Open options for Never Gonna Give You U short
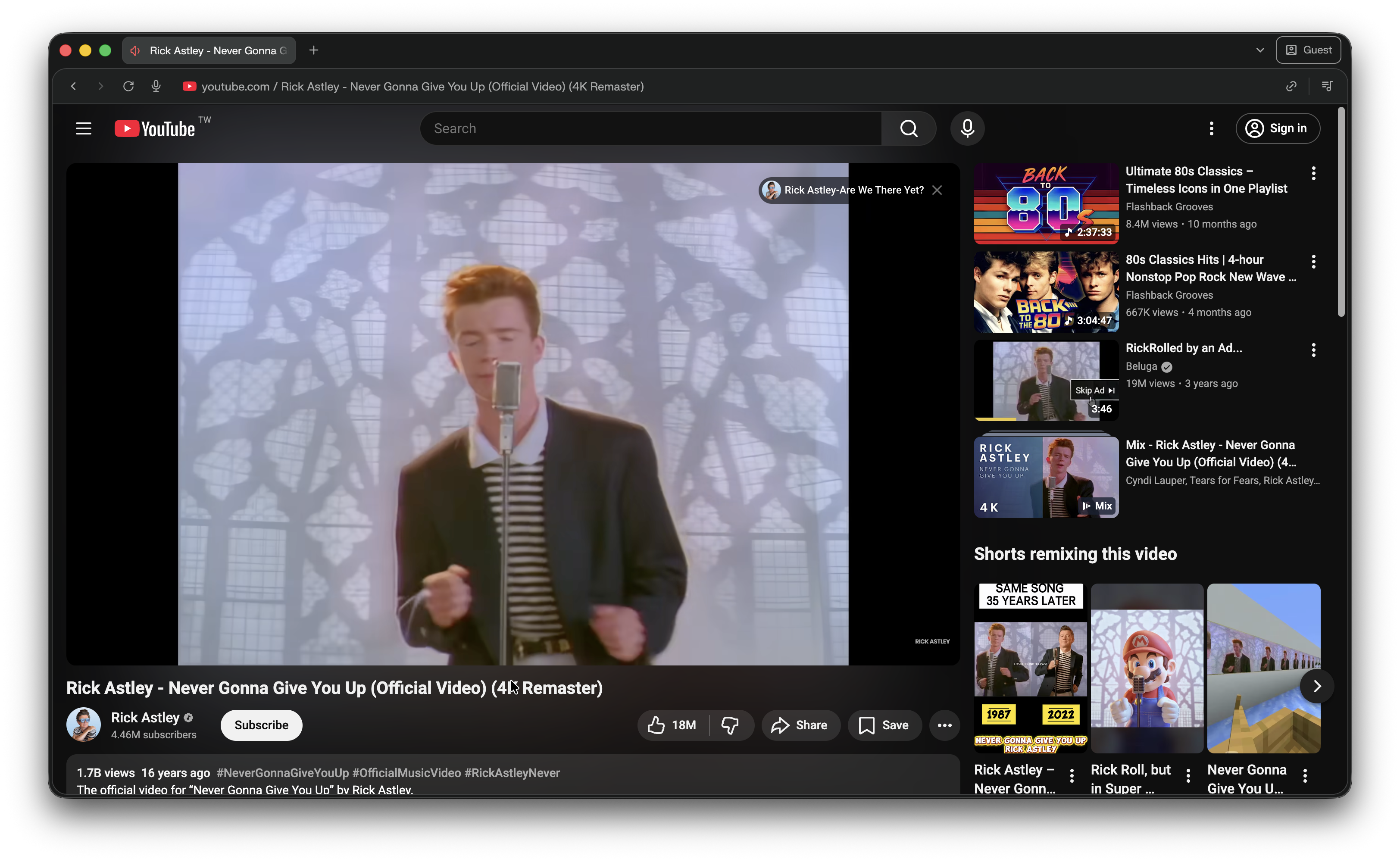 1305,775
